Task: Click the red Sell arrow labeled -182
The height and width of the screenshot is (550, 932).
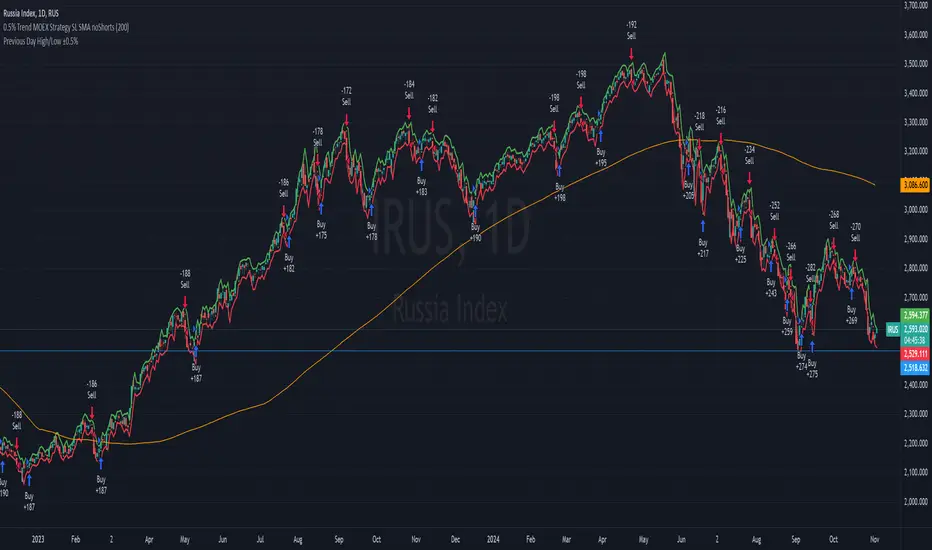Action: (433, 127)
